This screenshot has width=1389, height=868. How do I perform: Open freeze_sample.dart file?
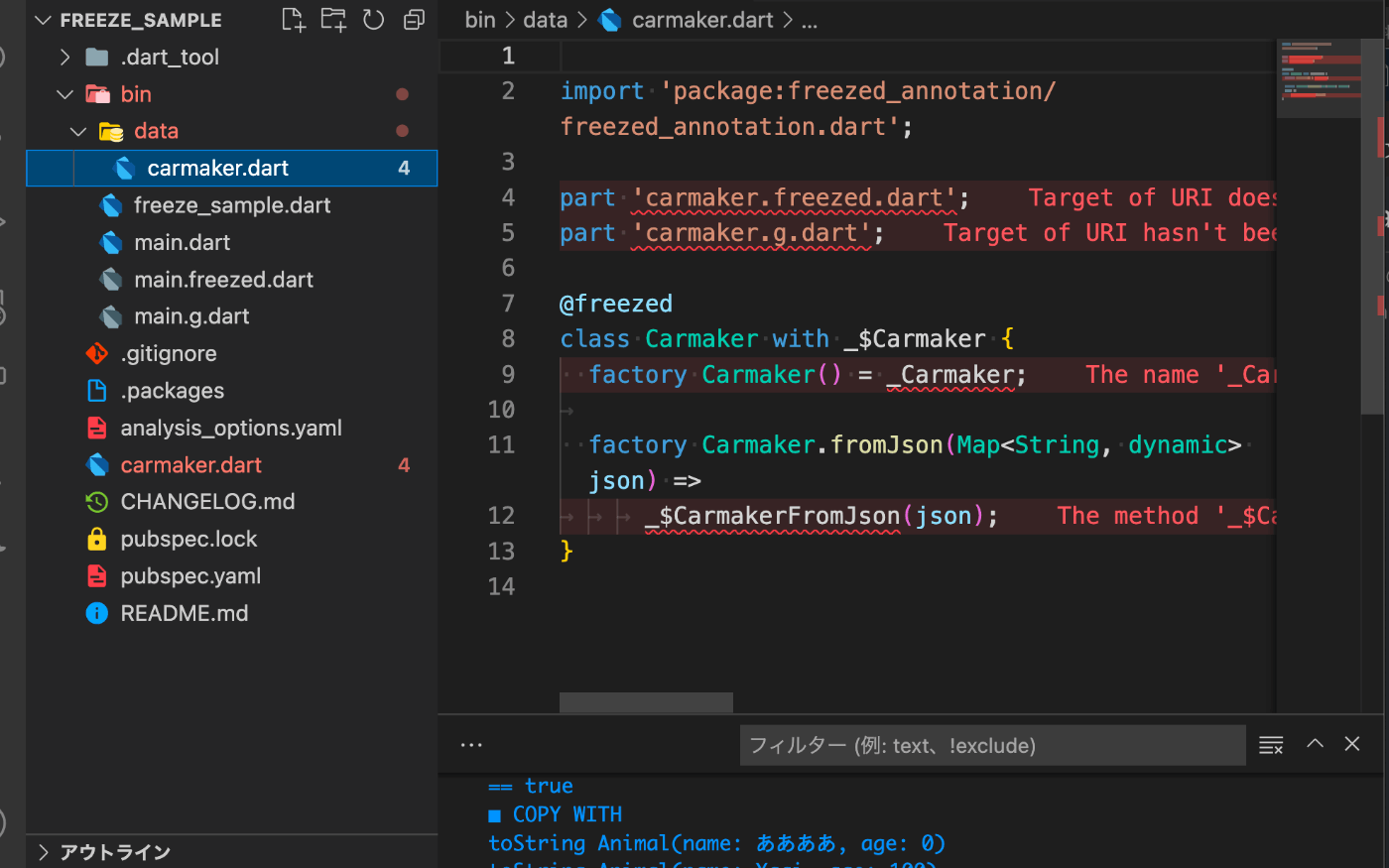pos(231,205)
